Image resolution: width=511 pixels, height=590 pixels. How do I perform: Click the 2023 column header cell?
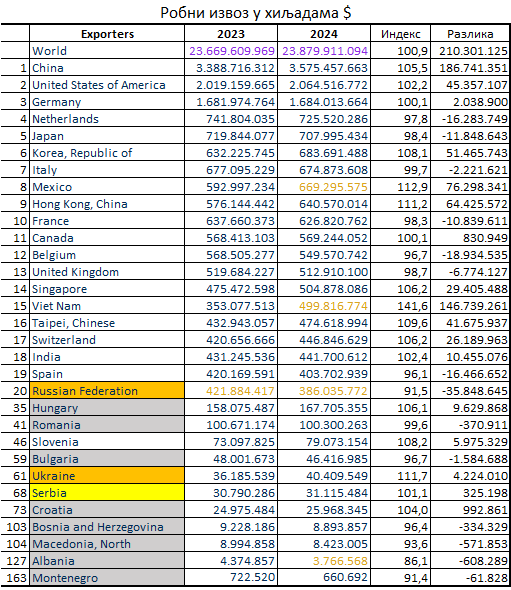231,33
